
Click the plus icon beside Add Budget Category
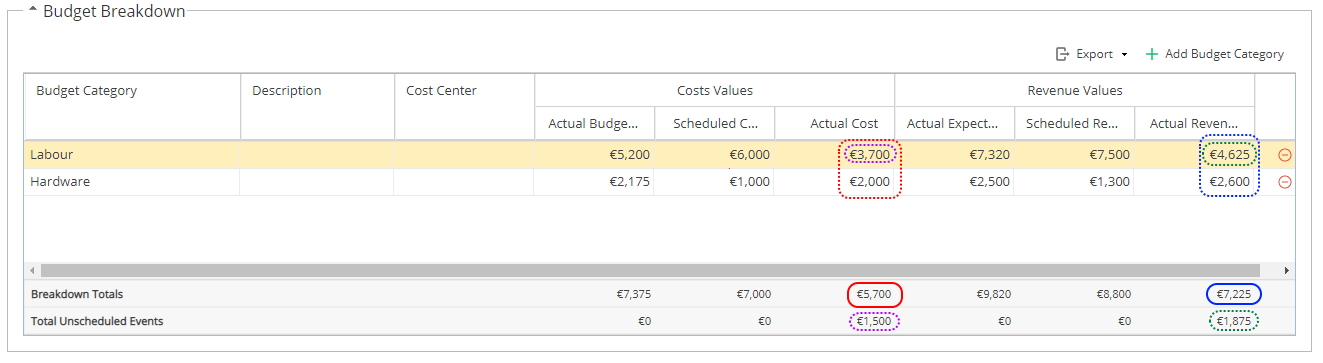(x=1152, y=54)
